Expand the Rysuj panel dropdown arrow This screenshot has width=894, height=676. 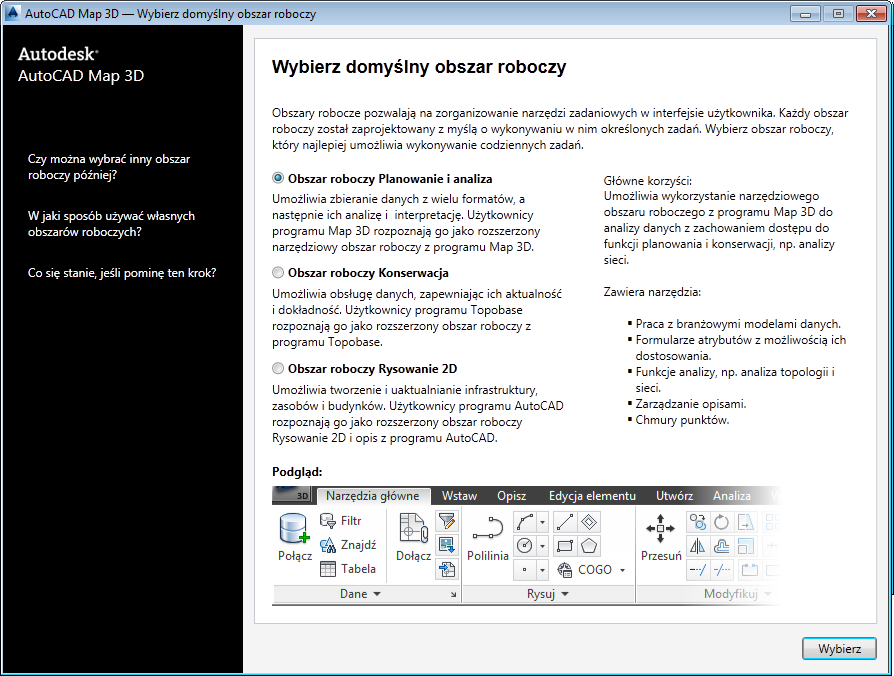tap(565, 594)
